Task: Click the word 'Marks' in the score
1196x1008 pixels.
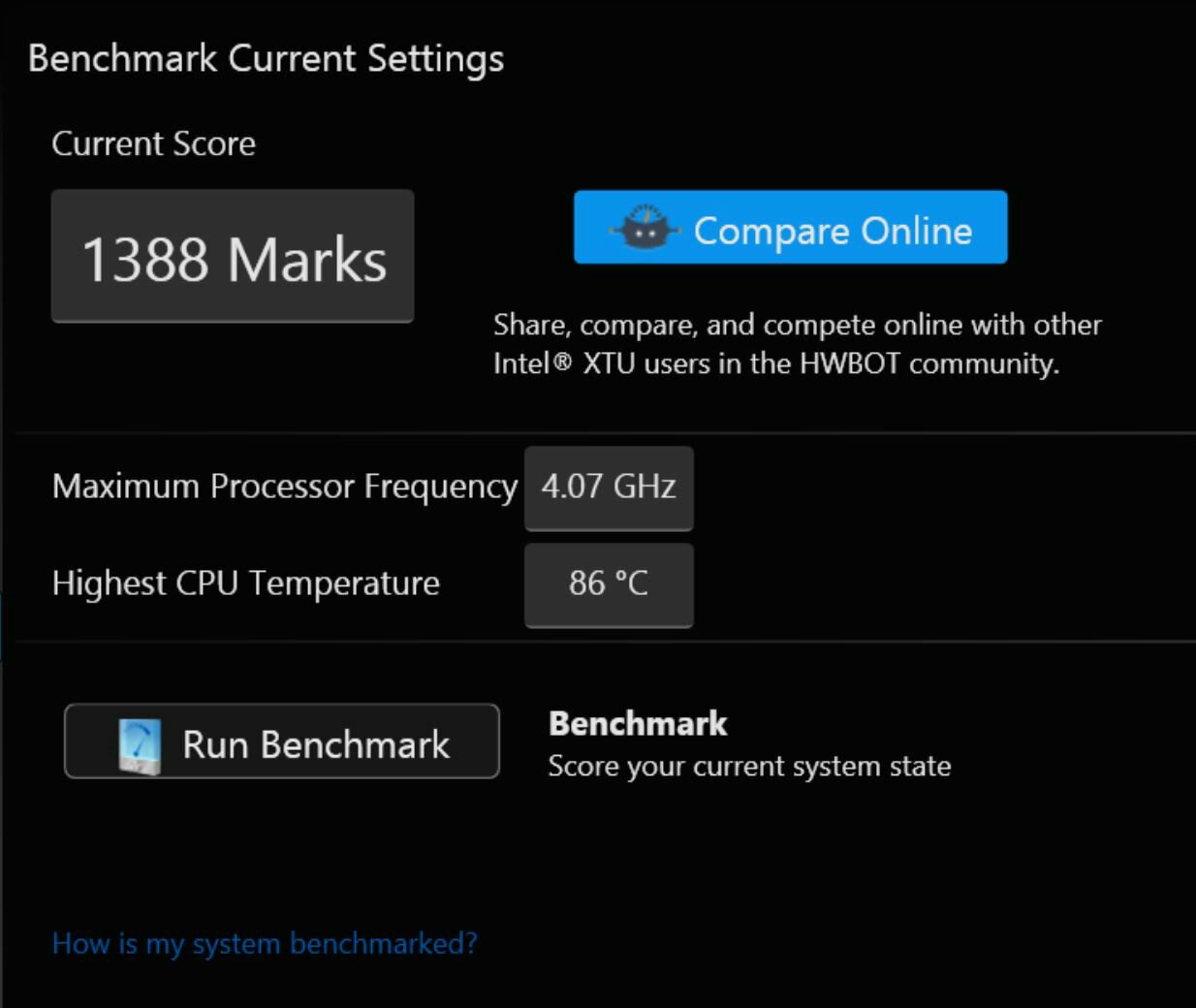Action: click(x=307, y=260)
